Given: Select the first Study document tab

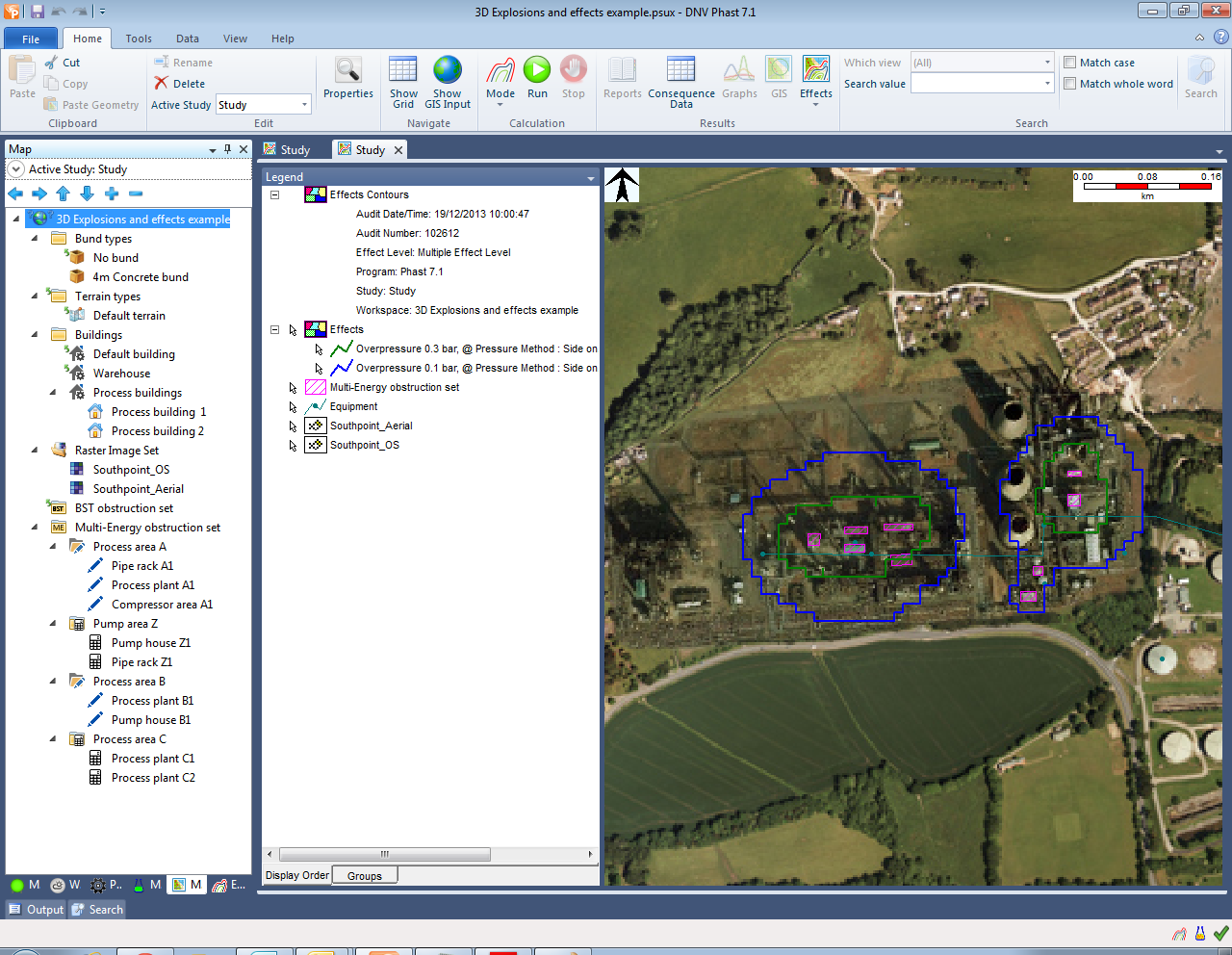Looking at the screenshot, I should click(288, 149).
